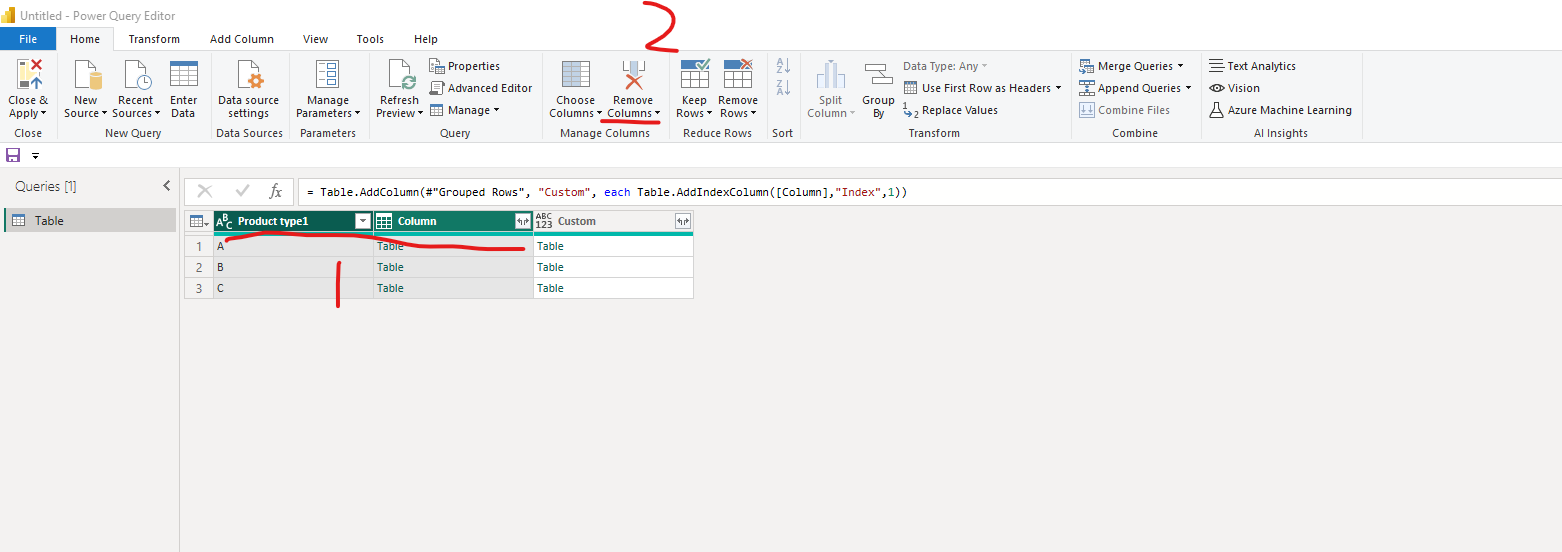1562x552 pixels.
Task: Click the Table link in Column, row B
Action: coord(390,267)
